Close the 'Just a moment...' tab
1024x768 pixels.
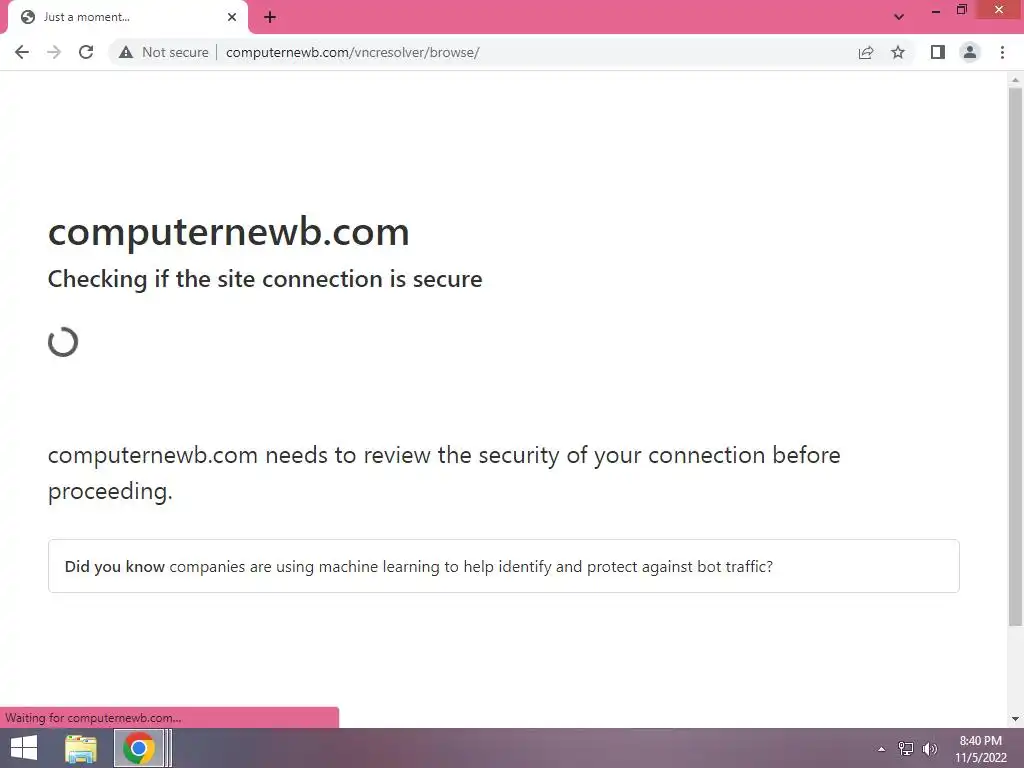[x=232, y=17]
